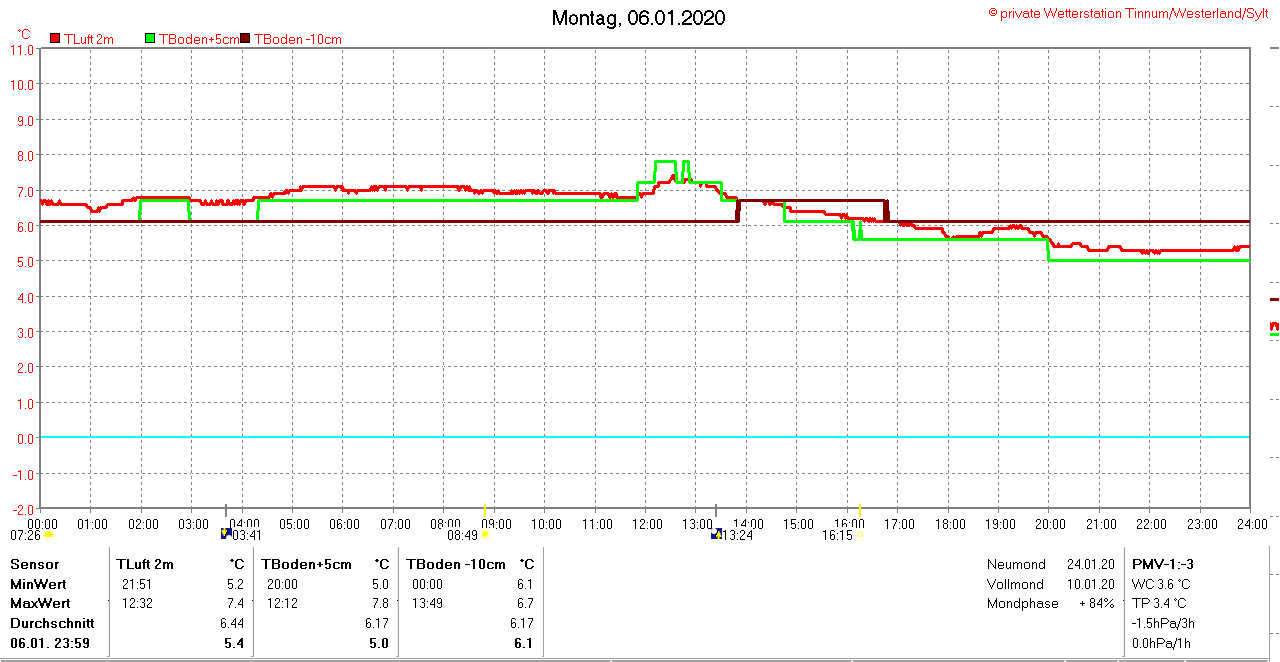The height and width of the screenshot is (662, 1280).
Task: Click the moon icon next to 03:41
Action: point(226,534)
